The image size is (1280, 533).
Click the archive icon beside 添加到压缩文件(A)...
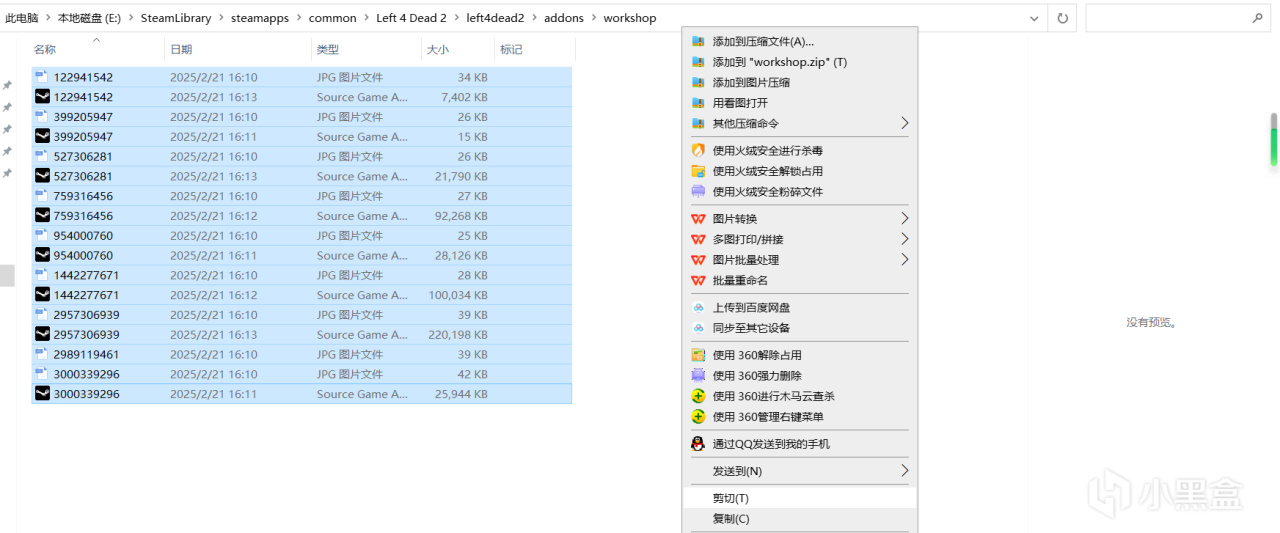(698, 41)
